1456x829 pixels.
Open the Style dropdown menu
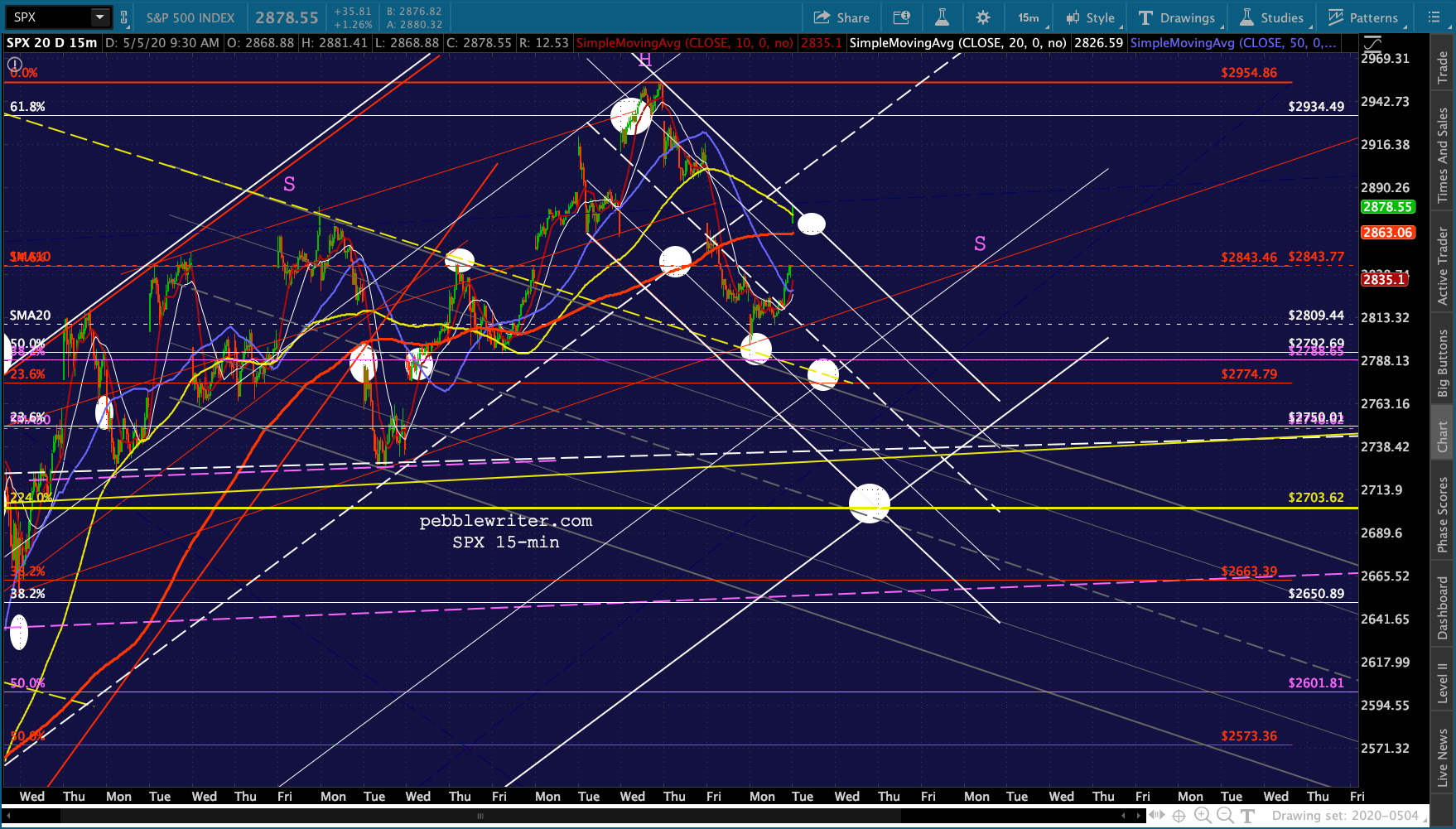point(1092,17)
